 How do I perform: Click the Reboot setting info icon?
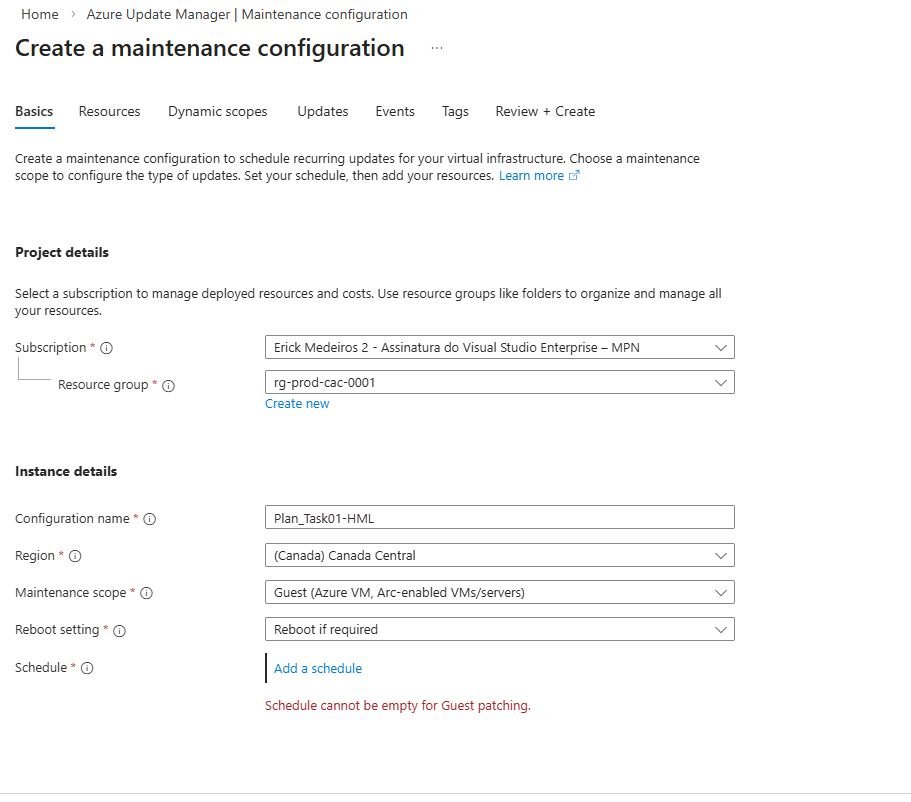[119, 631]
